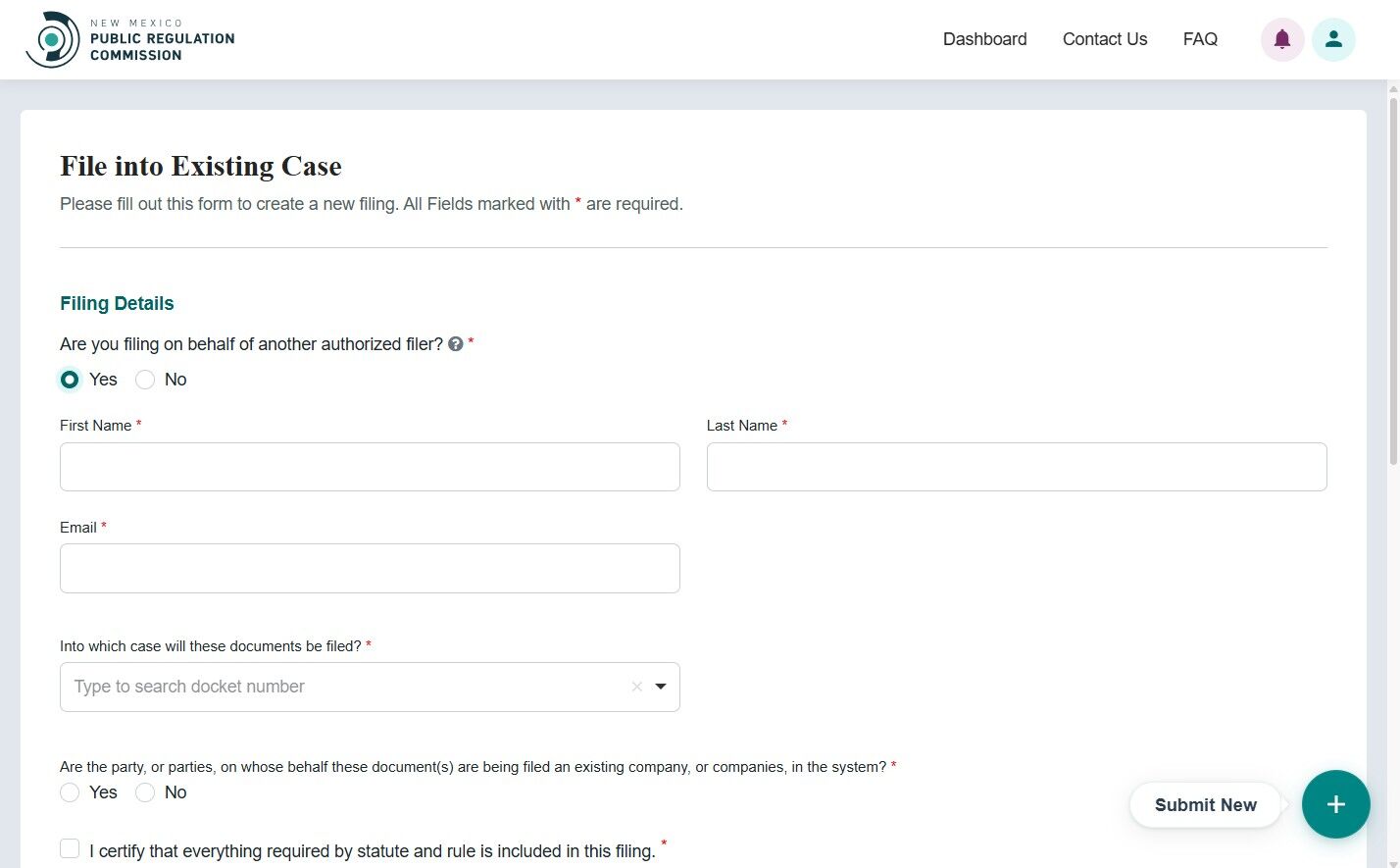Open Contact Us page
This screenshot has width=1400, height=868.
tap(1105, 39)
